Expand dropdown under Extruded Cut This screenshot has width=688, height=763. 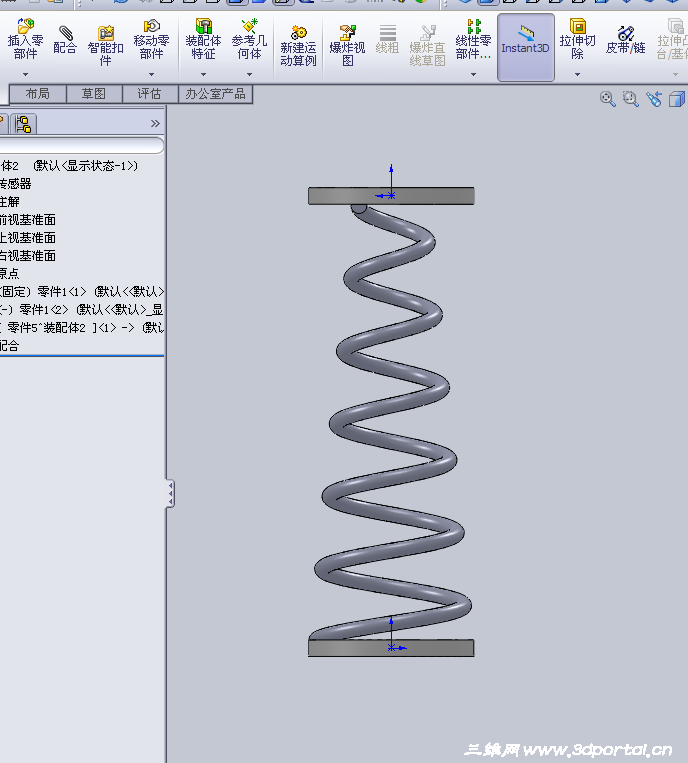(577, 74)
